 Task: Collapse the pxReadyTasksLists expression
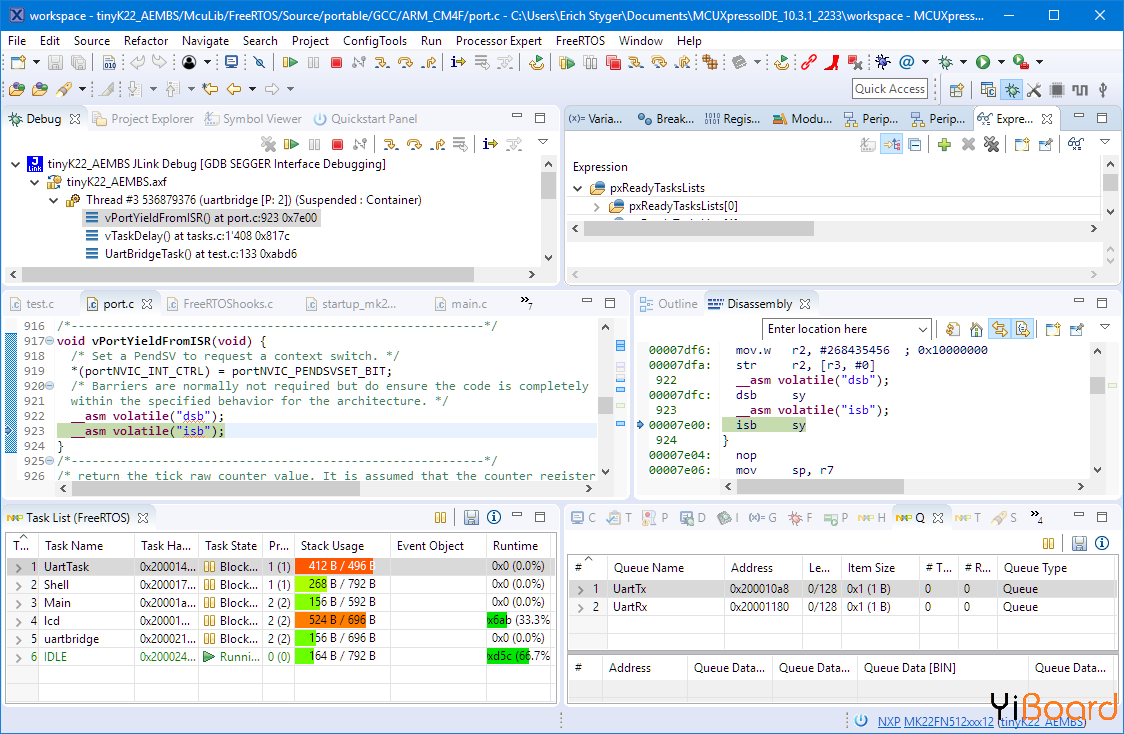[578, 188]
